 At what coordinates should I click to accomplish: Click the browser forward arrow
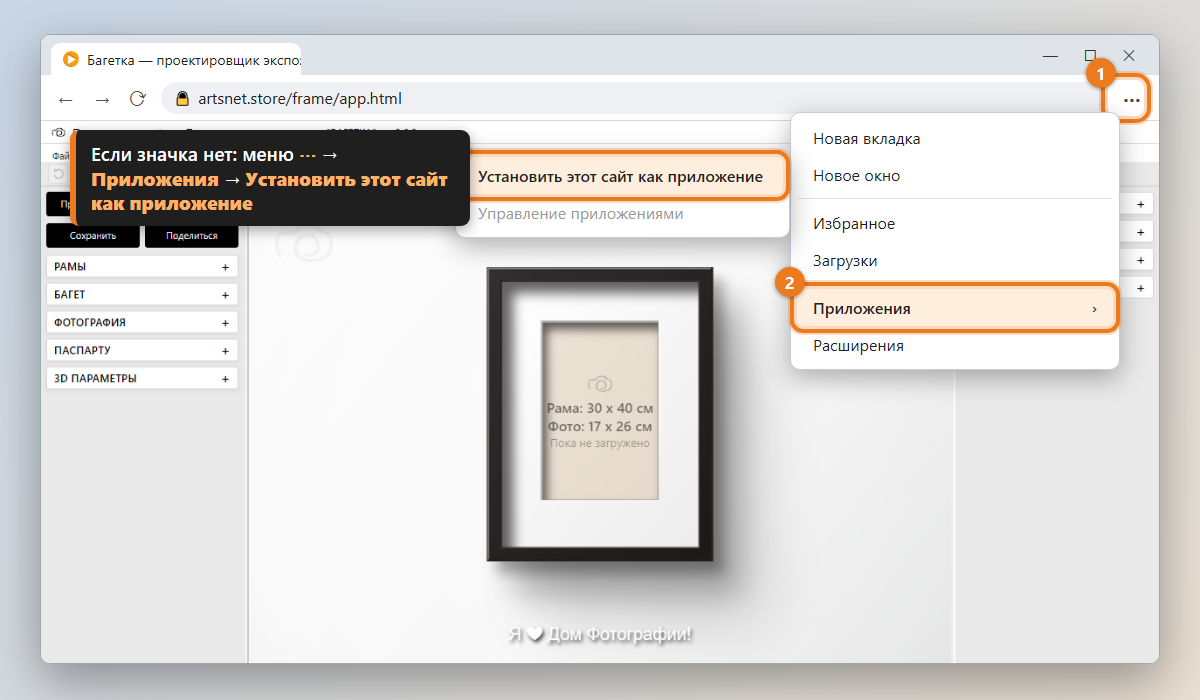pos(102,99)
